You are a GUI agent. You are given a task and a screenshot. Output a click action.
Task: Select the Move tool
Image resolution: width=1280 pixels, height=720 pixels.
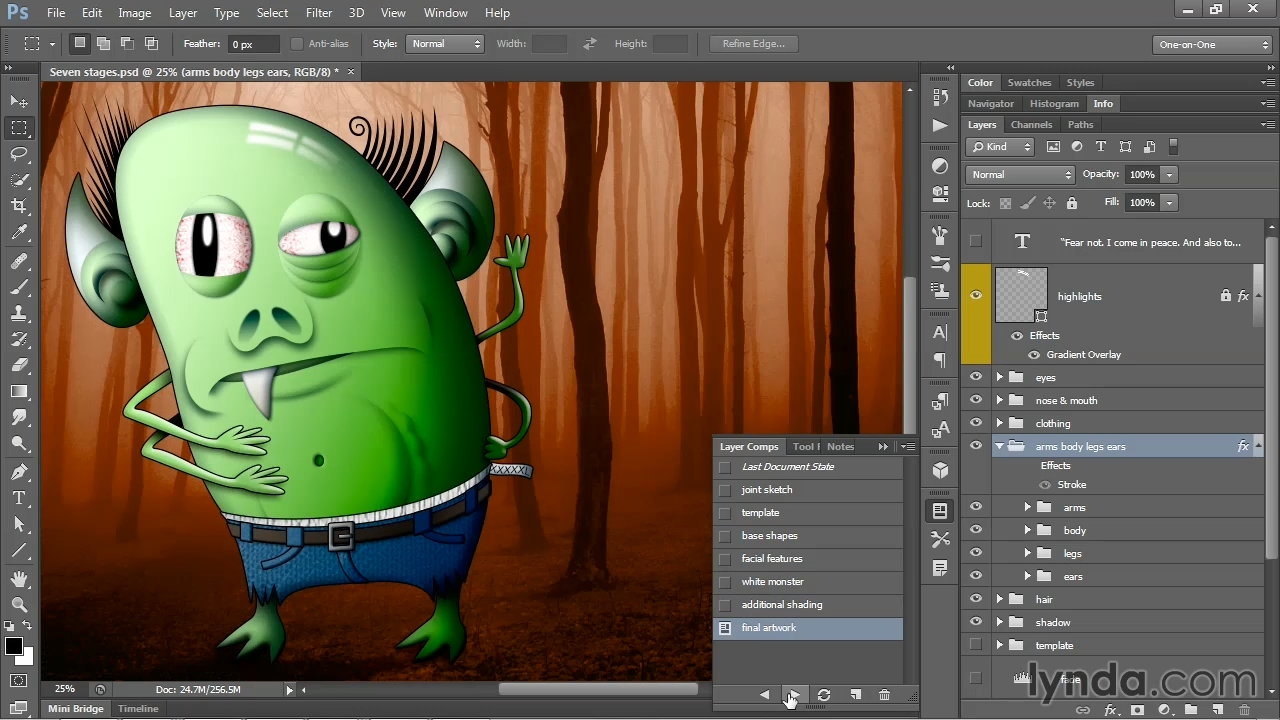coord(19,101)
